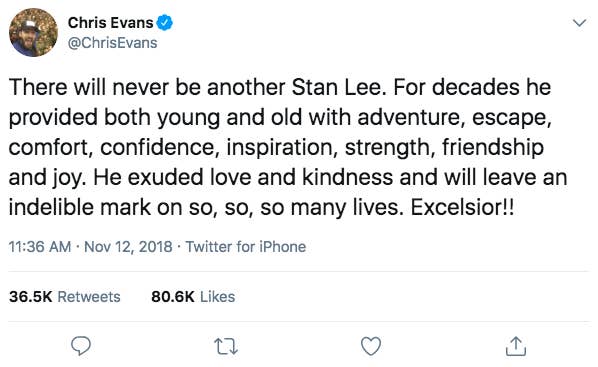Screen dimensions: 598x367
Task: Click the reply speech bubble icon
Action: [81, 346]
